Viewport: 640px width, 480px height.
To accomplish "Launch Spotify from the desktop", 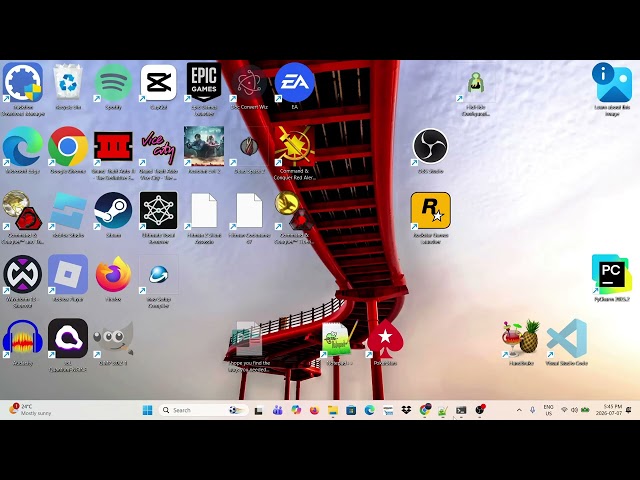I will (x=113, y=83).
